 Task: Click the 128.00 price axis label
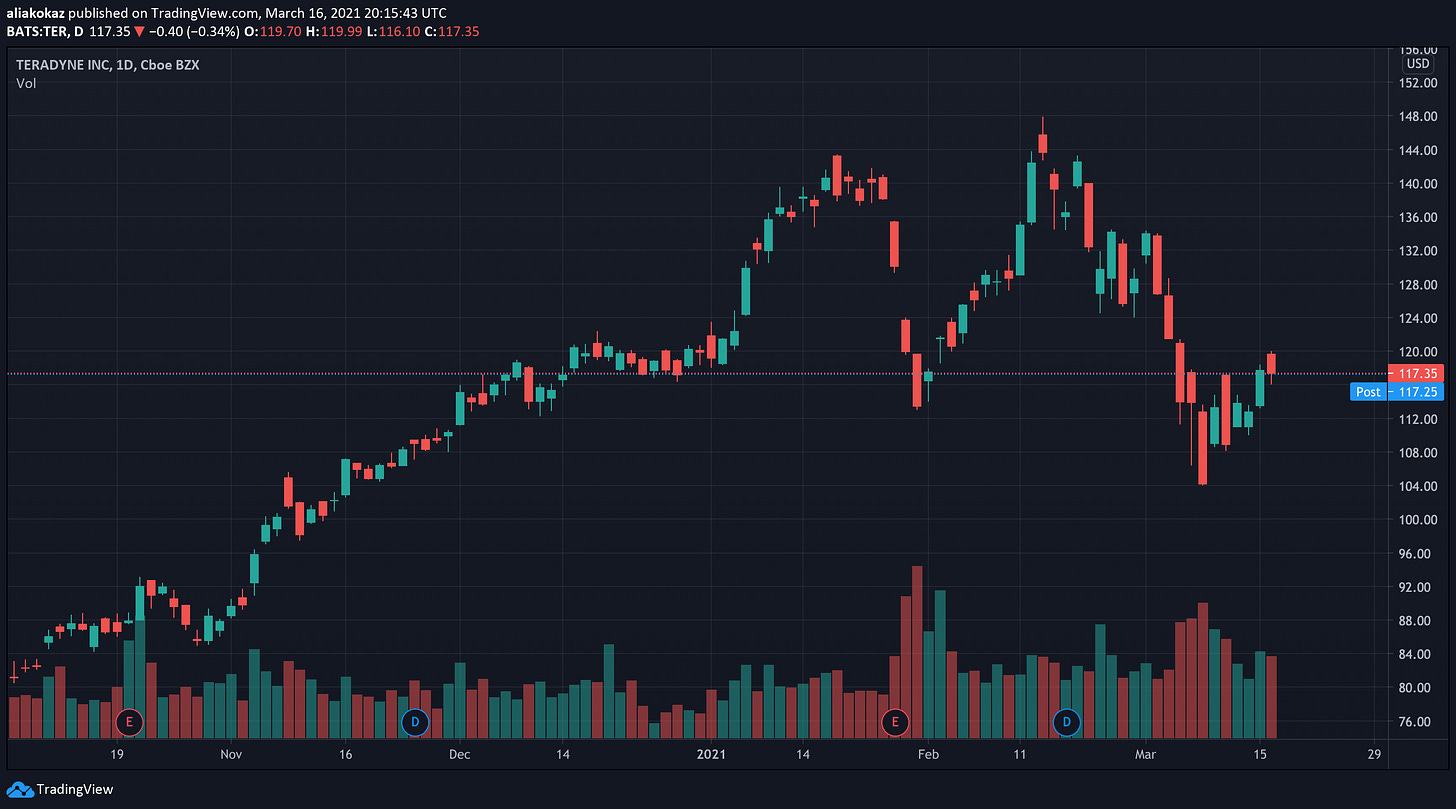click(1418, 284)
